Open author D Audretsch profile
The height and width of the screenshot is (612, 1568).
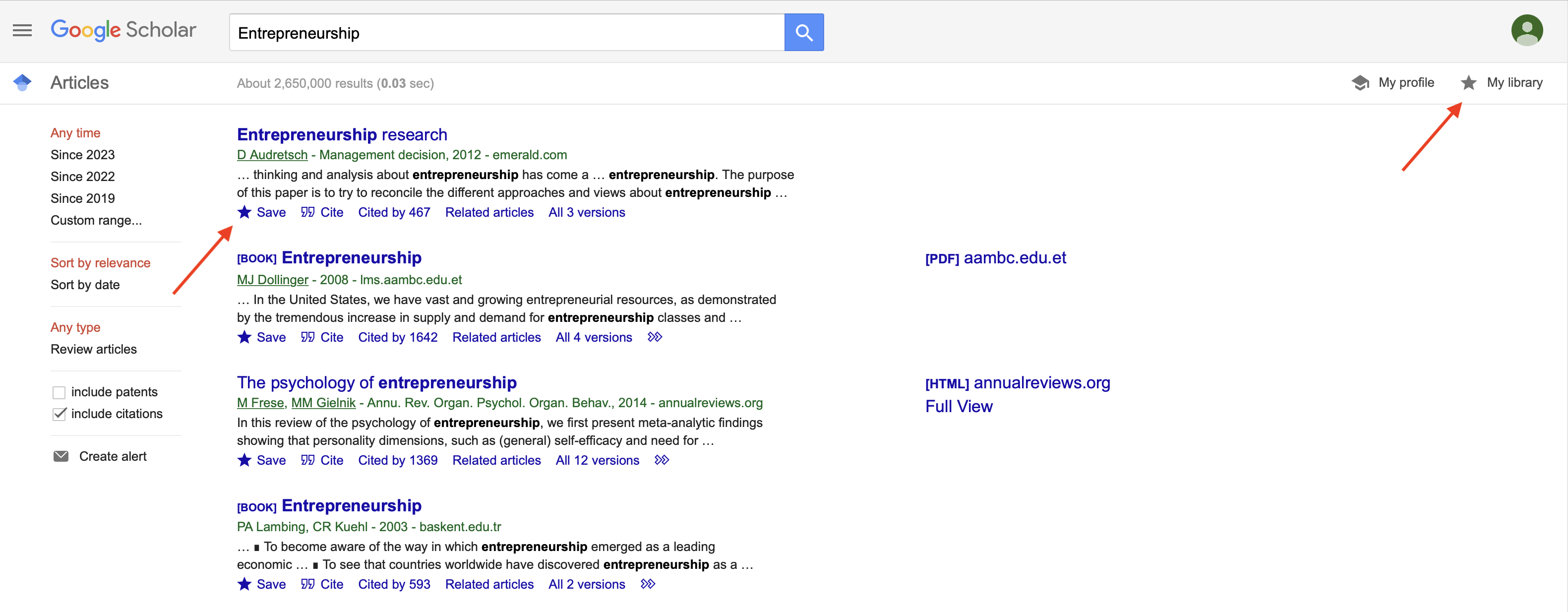tap(272, 155)
